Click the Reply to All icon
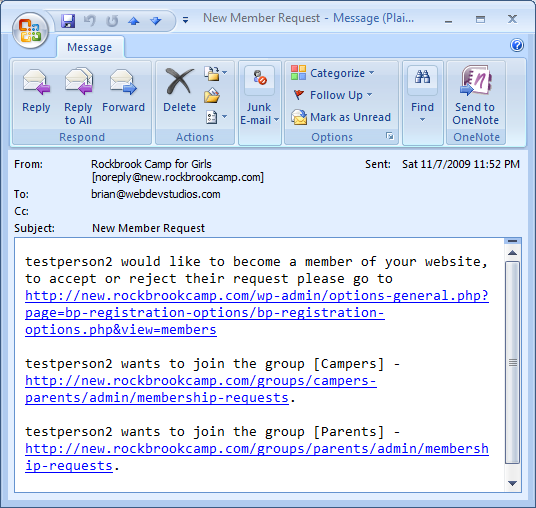Screen dimensions: 536x508 coord(79,82)
